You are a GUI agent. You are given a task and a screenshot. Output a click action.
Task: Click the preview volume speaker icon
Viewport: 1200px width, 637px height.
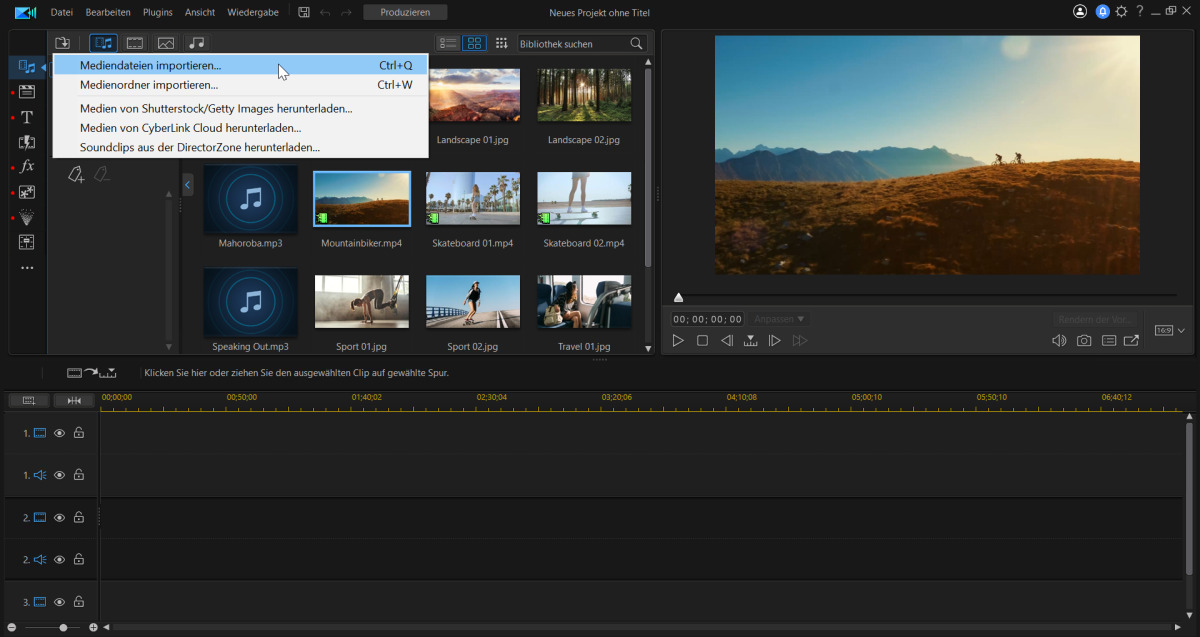tap(1059, 341)
